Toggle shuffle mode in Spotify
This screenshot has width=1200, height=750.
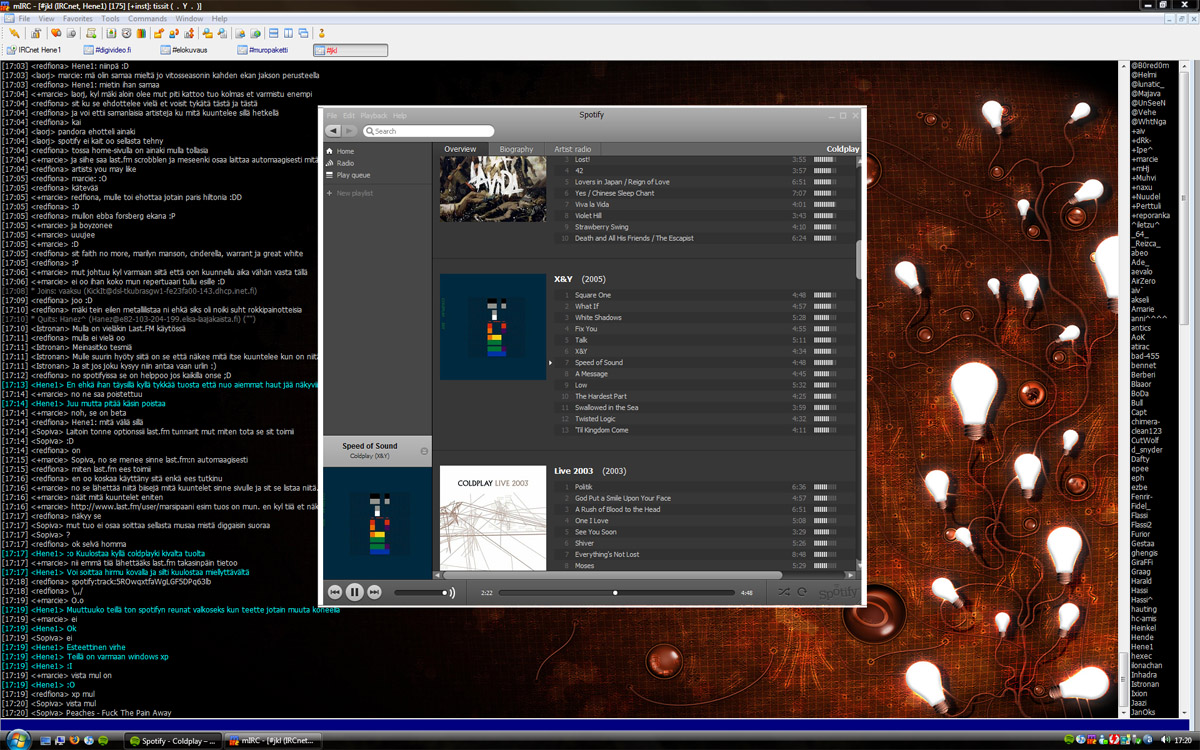pos(784,592)
